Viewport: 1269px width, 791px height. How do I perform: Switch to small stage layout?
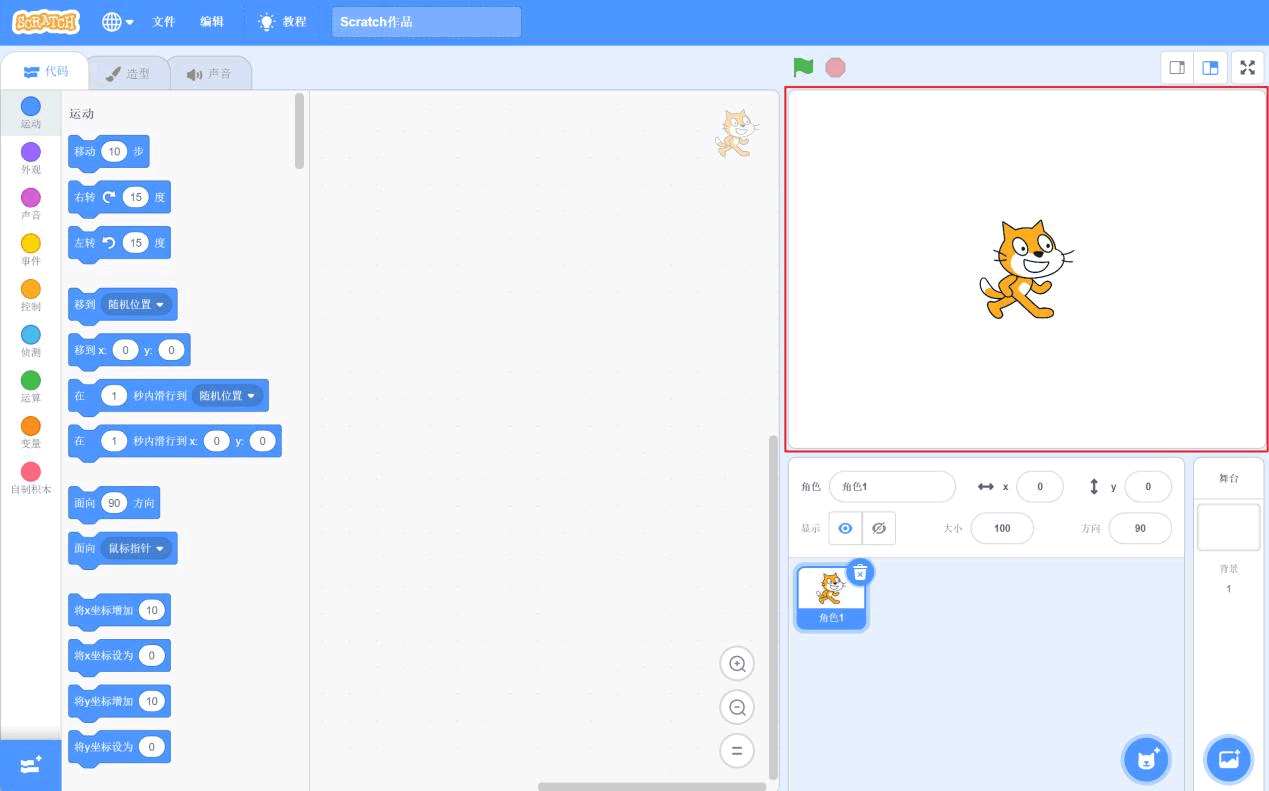pyautogui.click(x=1177, y=68)
